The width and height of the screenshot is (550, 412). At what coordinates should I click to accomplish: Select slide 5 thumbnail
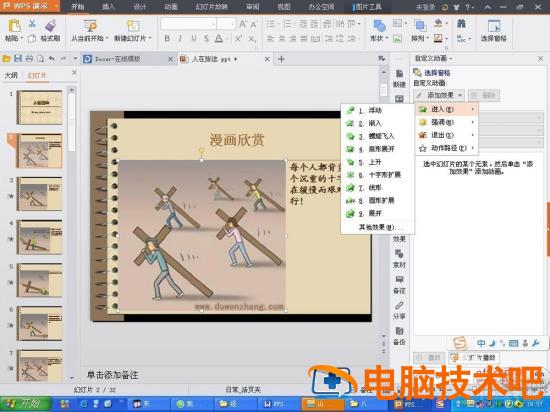[x=40, y=280]
